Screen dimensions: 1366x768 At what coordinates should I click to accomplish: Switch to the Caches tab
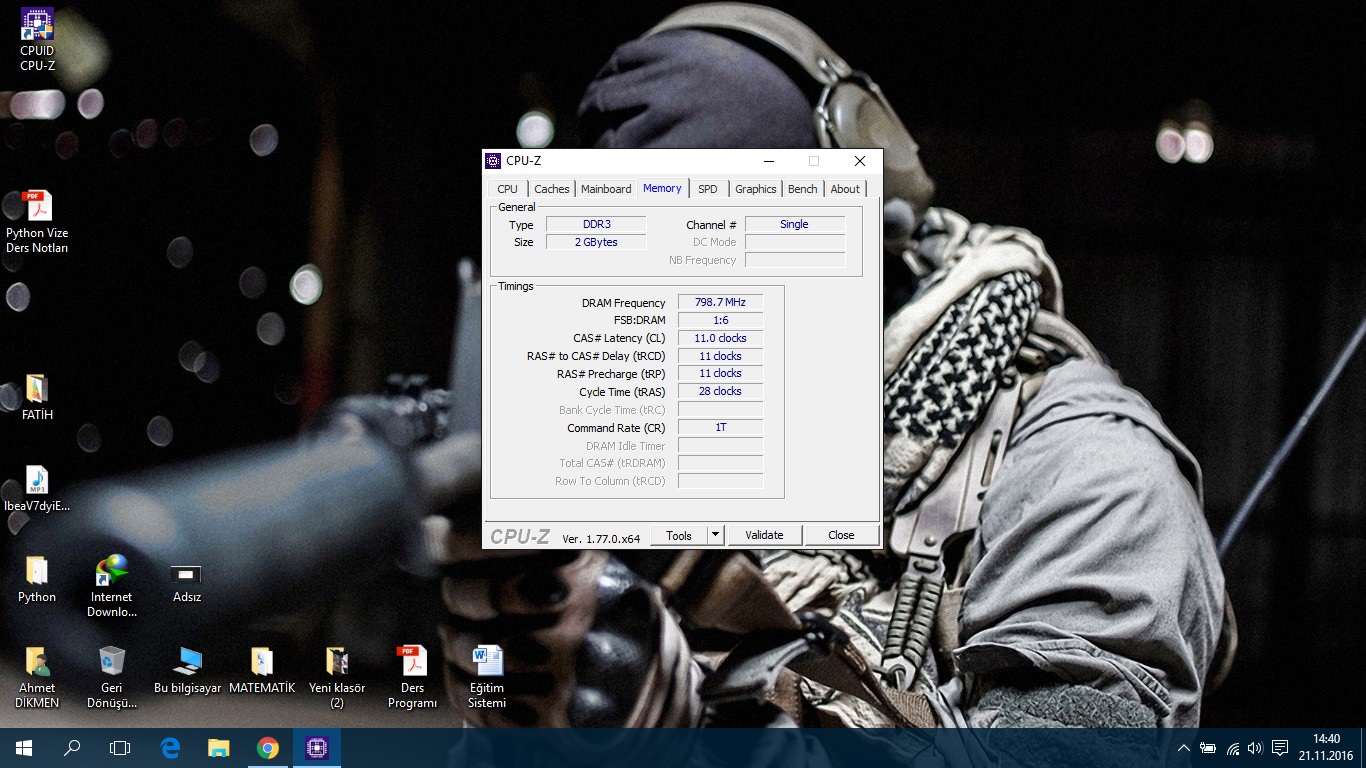[x=551, y=189]
